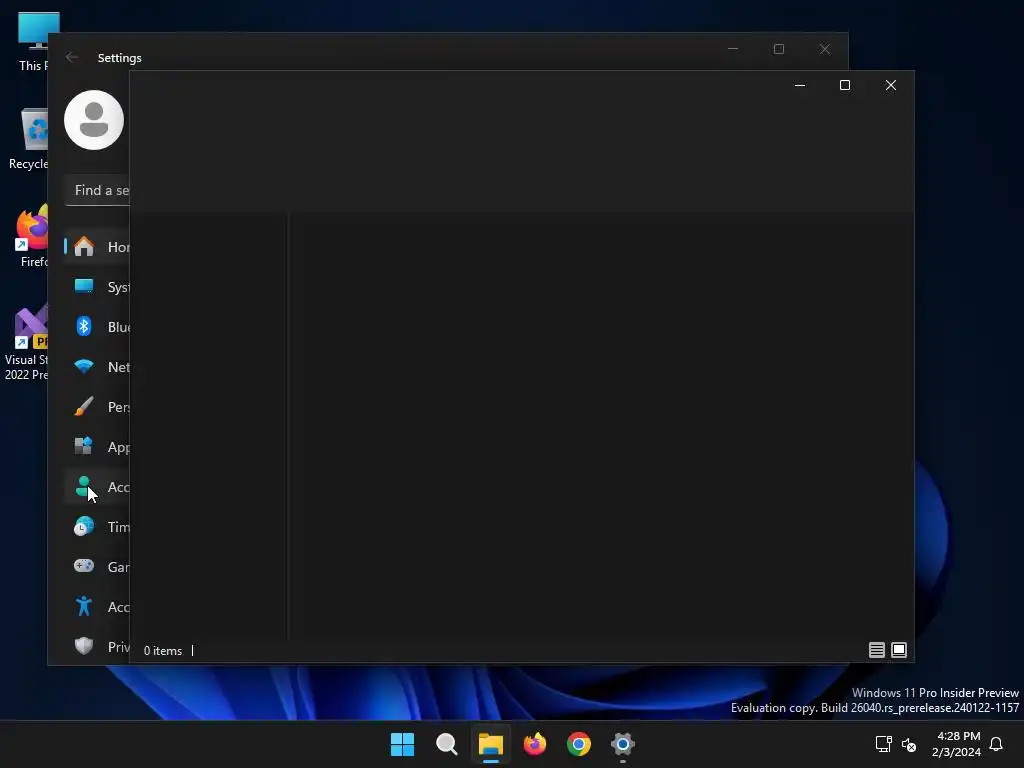Image resolution: width=1024 pixels, height=768 pixels.
Task: Select the System monitor icon in Settings
Action: click(84, 287)
